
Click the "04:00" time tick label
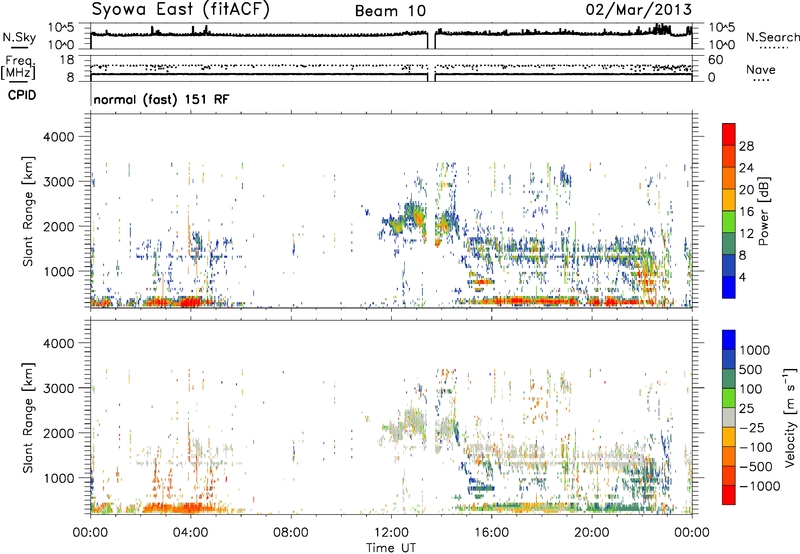(190, 533)
